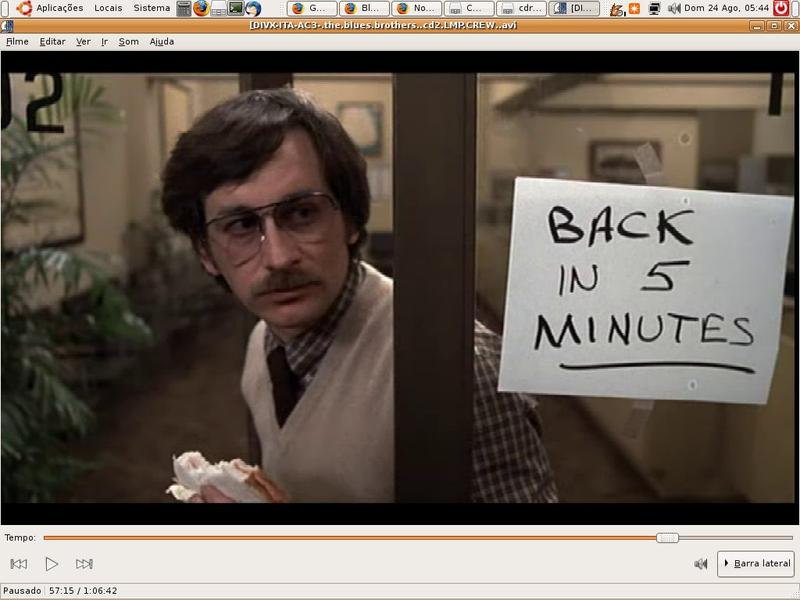Click the Ubuntu logo on the panel
The width and height of the screenshot is (800, 600).
tap(24, 8)
